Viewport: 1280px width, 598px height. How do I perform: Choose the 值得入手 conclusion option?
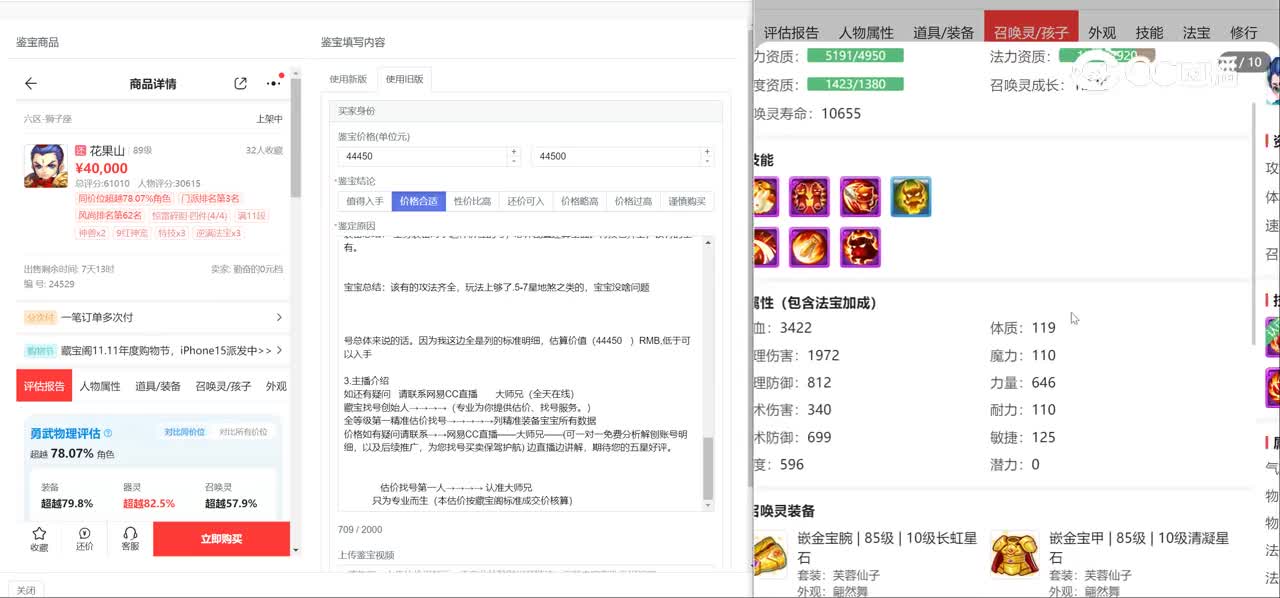click(364, 201)
